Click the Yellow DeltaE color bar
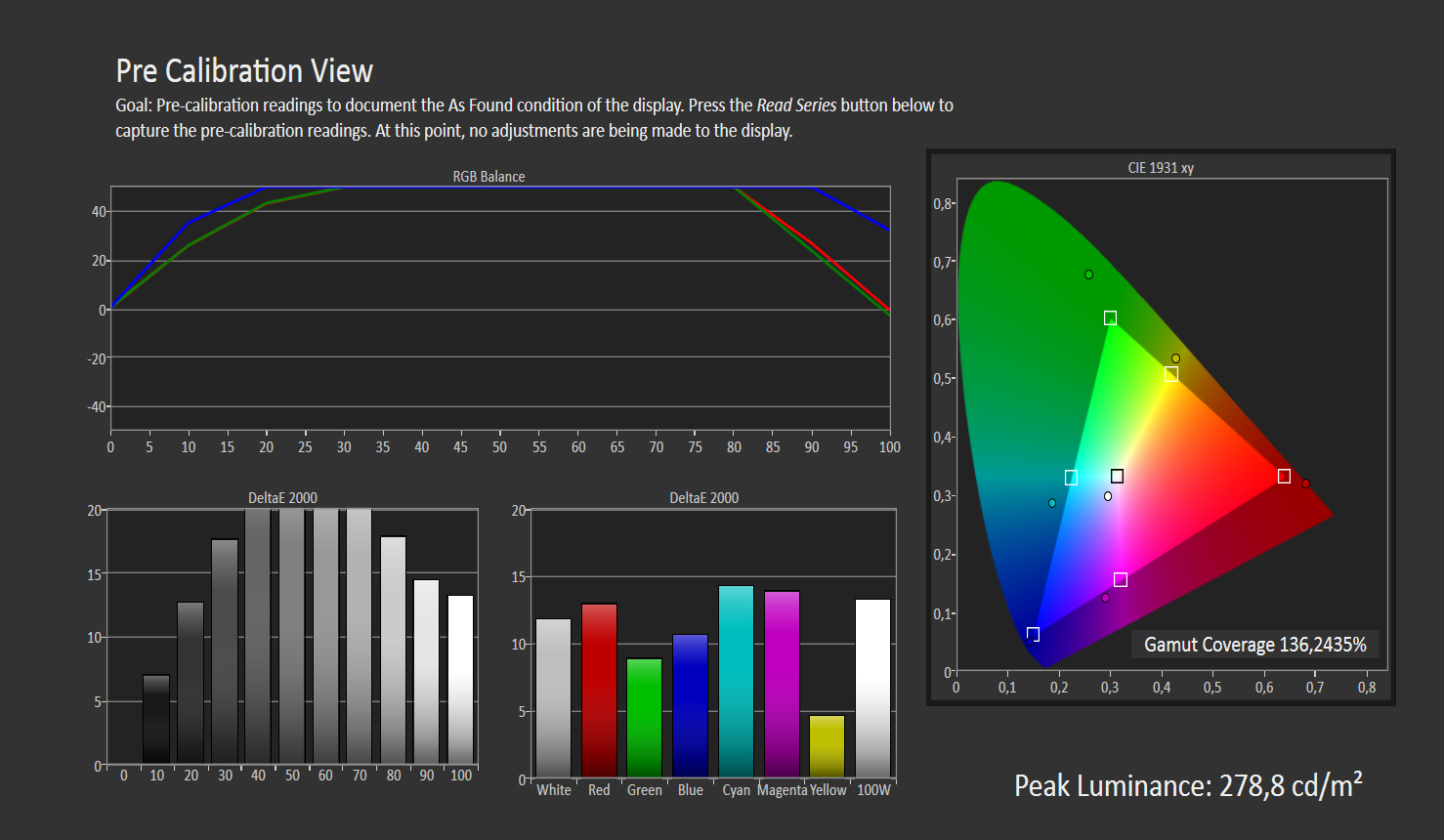1444x840 pixels. pyautogui.click(x=827, y=746)
